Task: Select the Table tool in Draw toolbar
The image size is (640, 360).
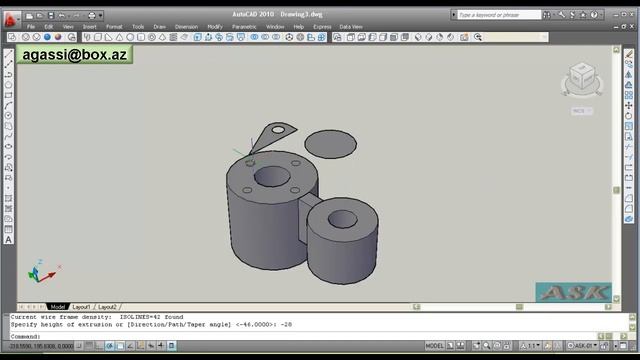Action: (9, 229)
